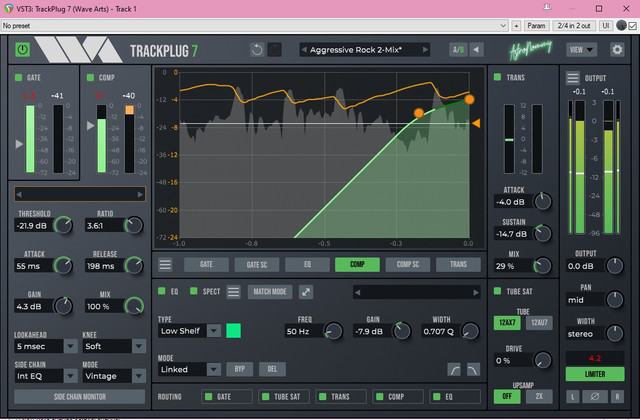Click the THRESHOLD knob
This screenshot has height=420, width=640.
pyautogui.click(x=64, y=225)
